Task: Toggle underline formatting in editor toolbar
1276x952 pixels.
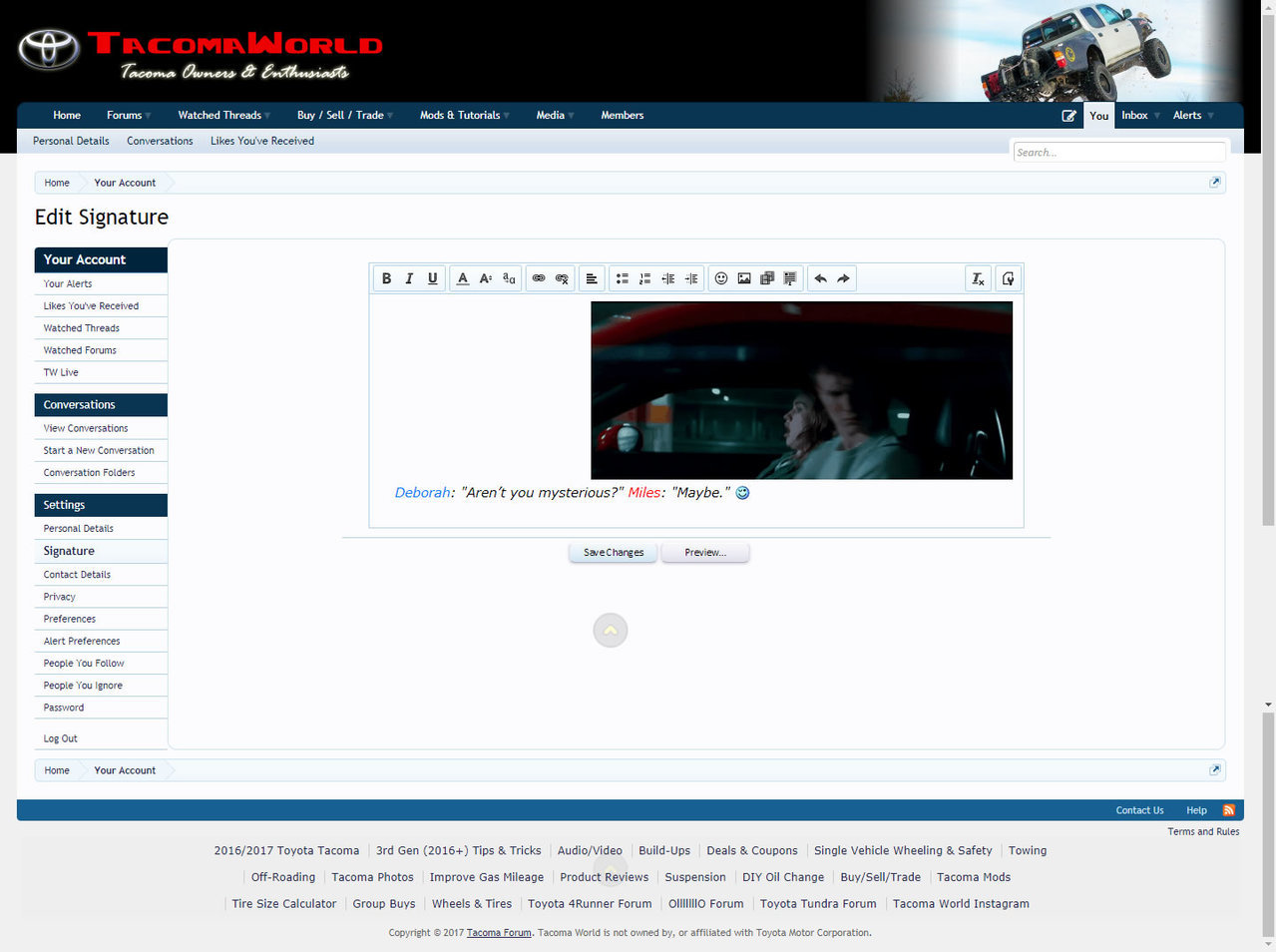Action: (432, 278)
